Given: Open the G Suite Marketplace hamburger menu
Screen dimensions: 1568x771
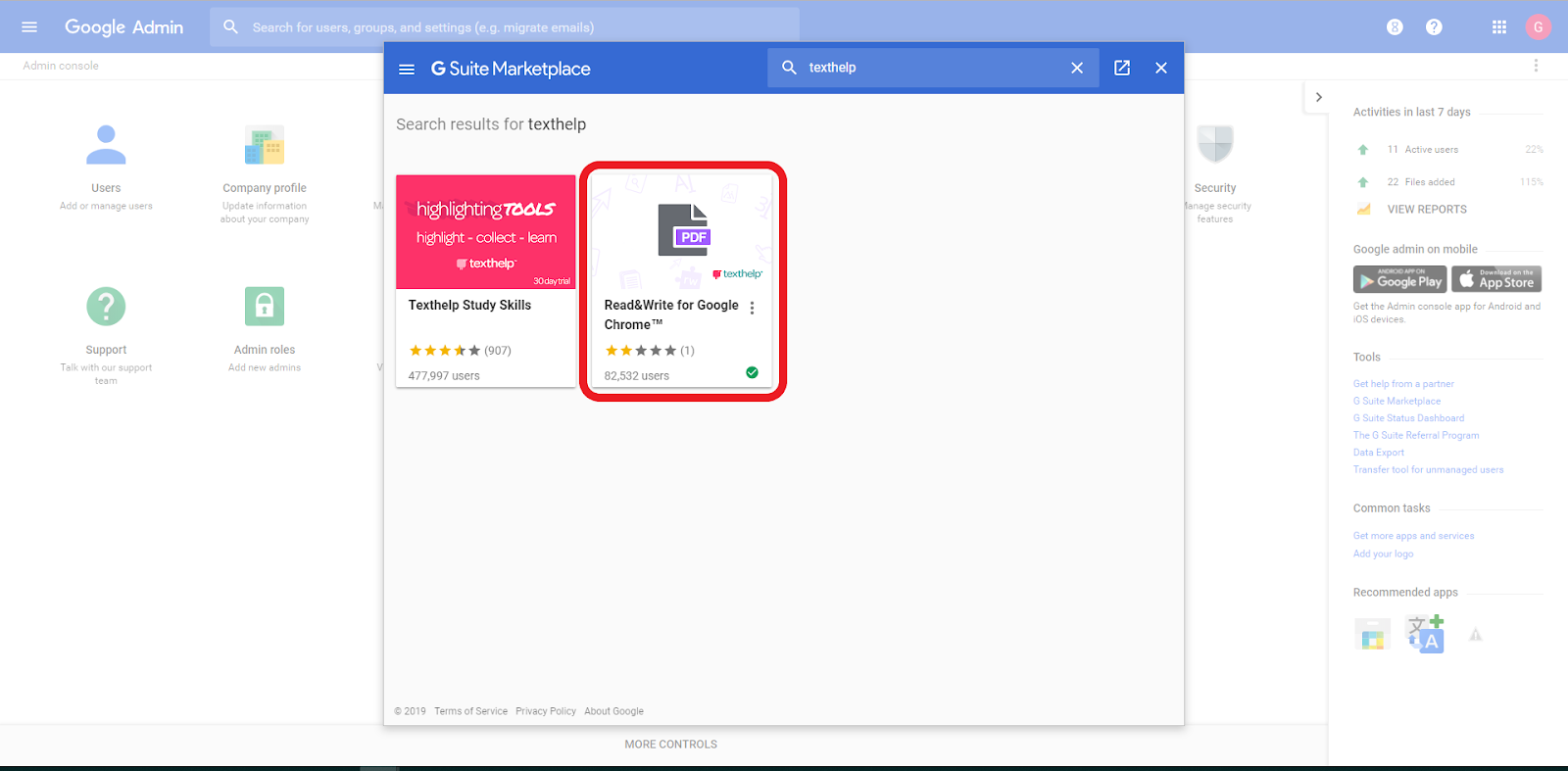Looking at the screenshot, I should pyautogui.click(x=407, y=69).
